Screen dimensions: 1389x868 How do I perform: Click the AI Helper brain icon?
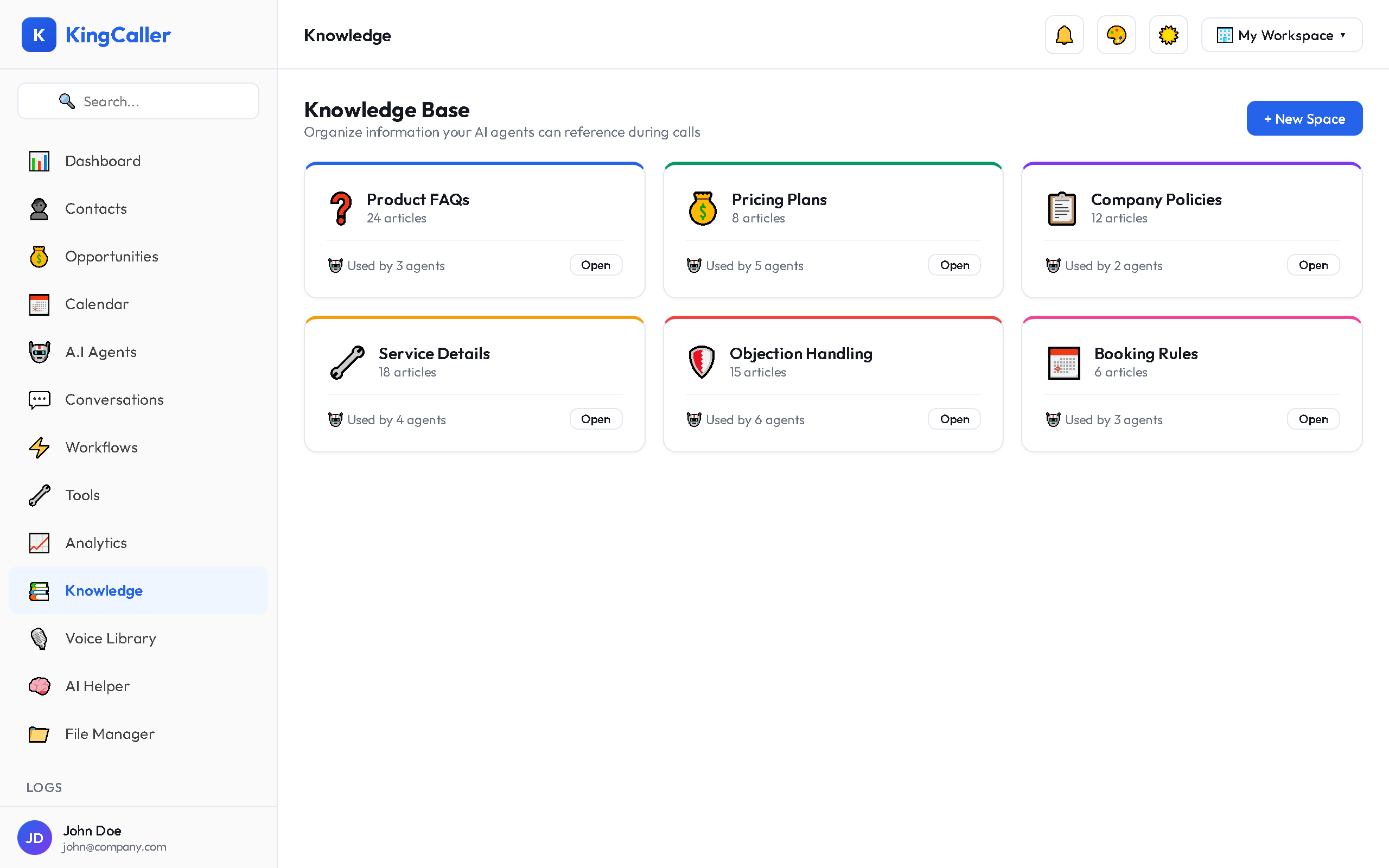tap(39, 686)
